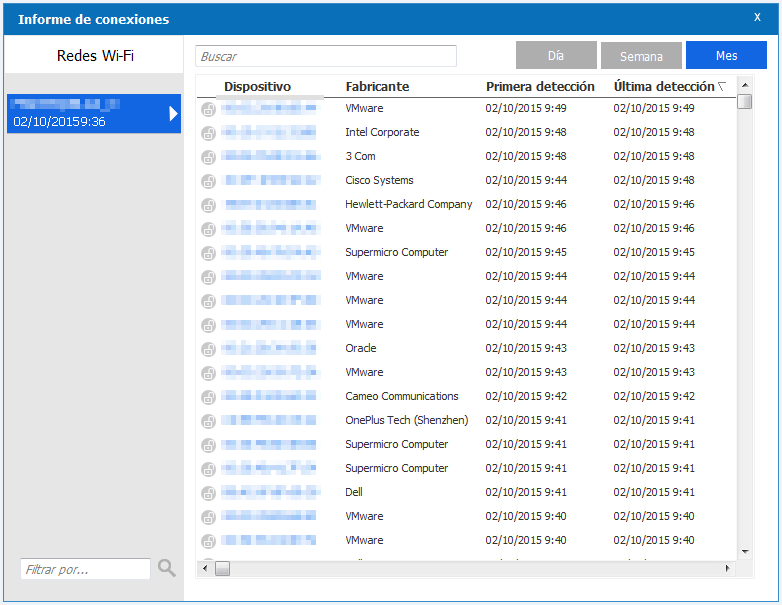Select Cisco Systems manufacturer cell
This screenshot has height=605, width=782.
coord(379,180)
